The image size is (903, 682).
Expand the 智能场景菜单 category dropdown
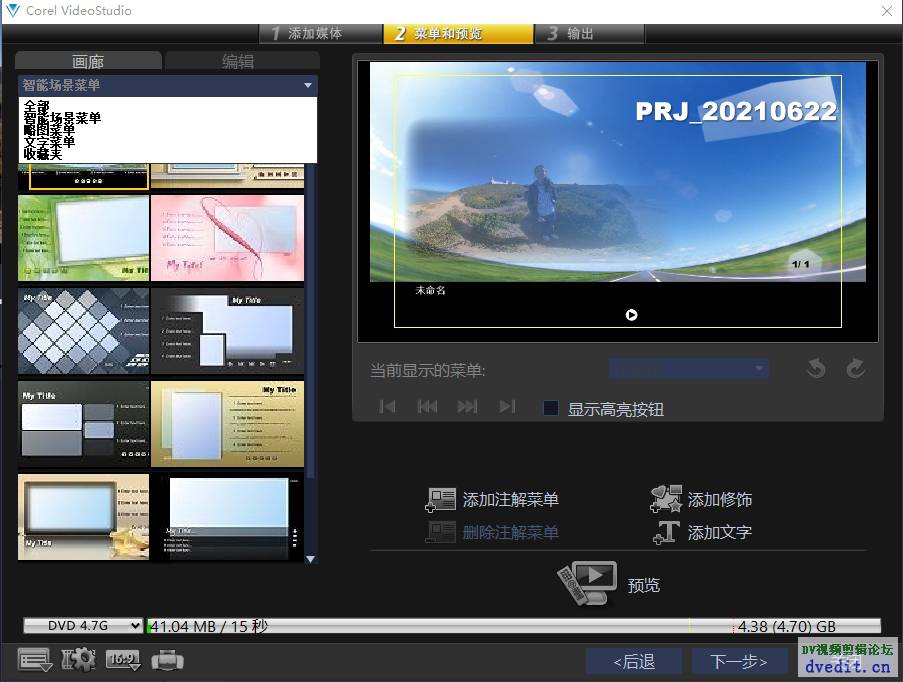pos(309,86)
